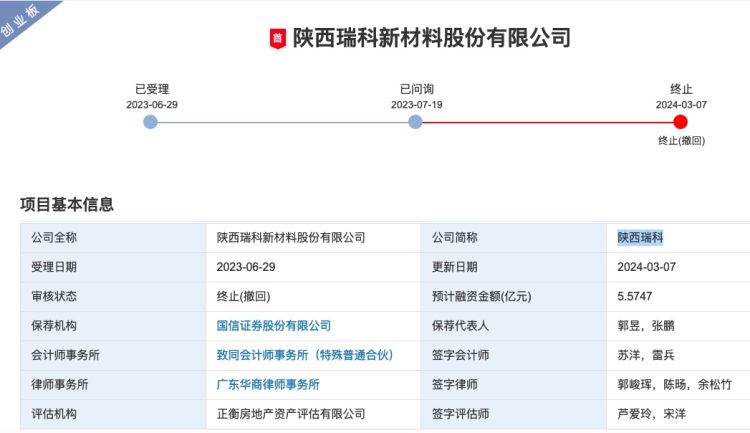Image resolution: width=750 pixels, height=433 pixels.
Task: Open the 国信证券股份有限公司 sponsor link
Action: click(274, 326)
